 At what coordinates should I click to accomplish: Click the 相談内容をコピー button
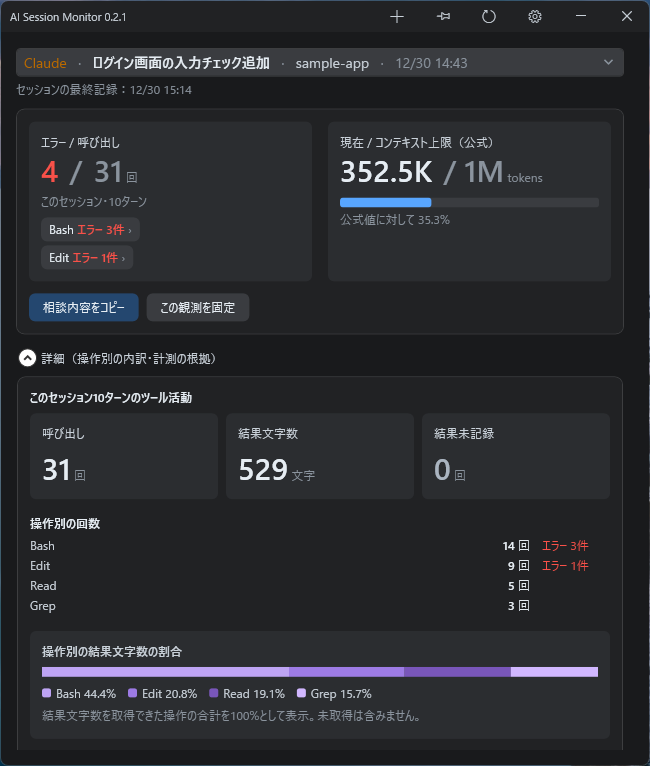[x=84, y=307]
